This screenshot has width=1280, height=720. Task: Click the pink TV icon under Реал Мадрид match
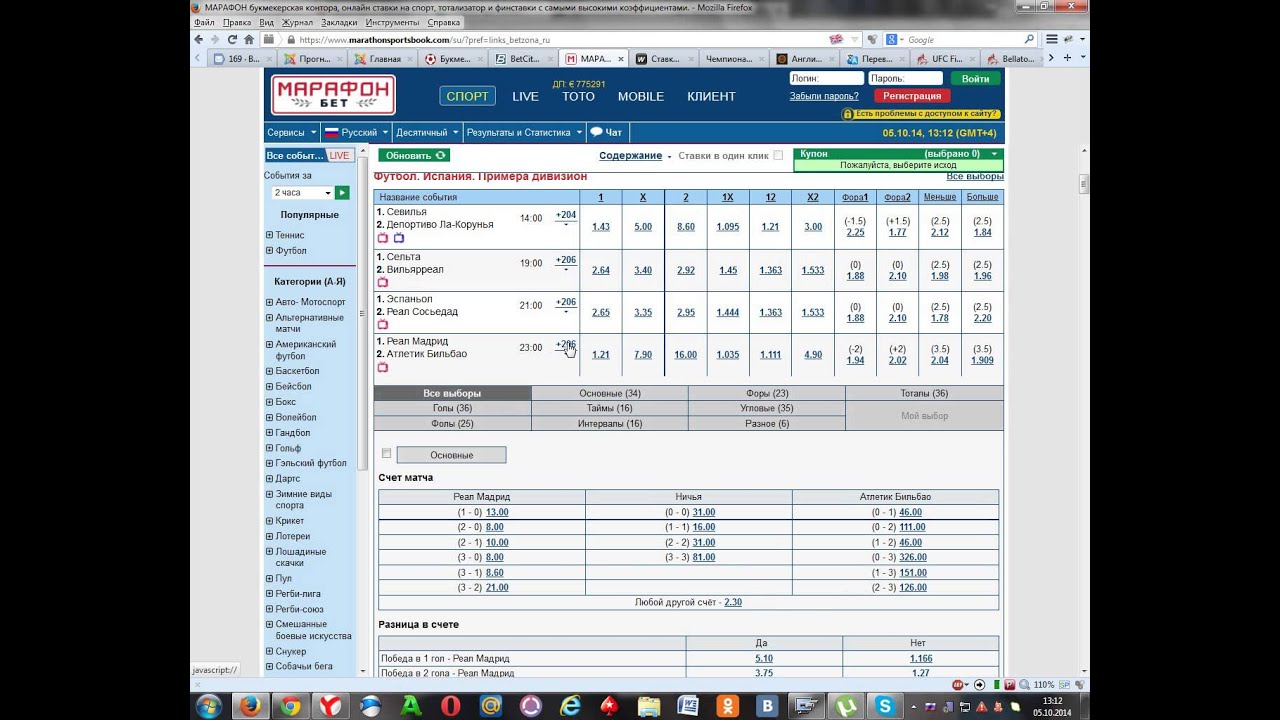pos(382,367)
